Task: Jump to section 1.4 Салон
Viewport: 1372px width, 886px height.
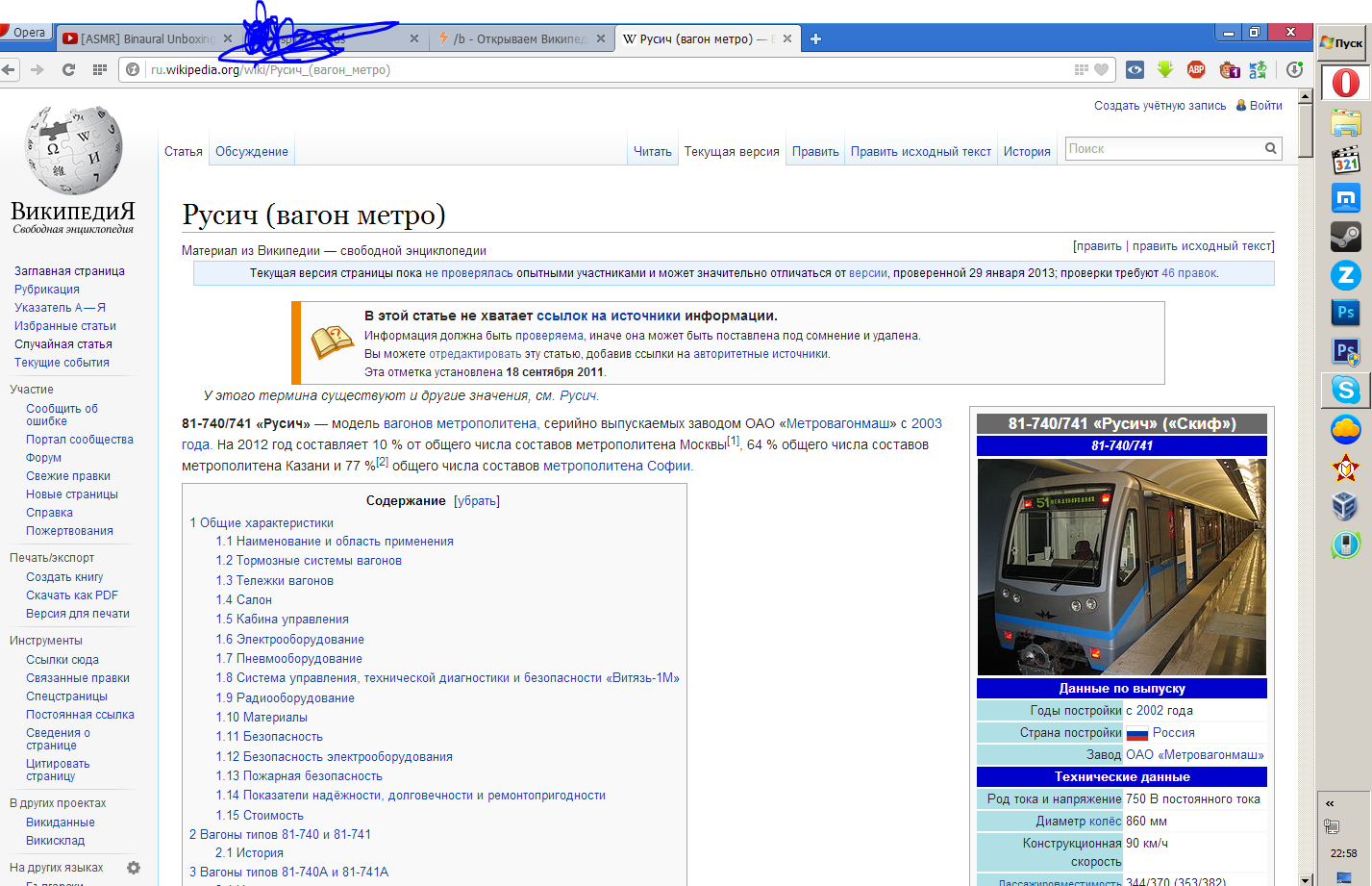Action: point(244,600)
